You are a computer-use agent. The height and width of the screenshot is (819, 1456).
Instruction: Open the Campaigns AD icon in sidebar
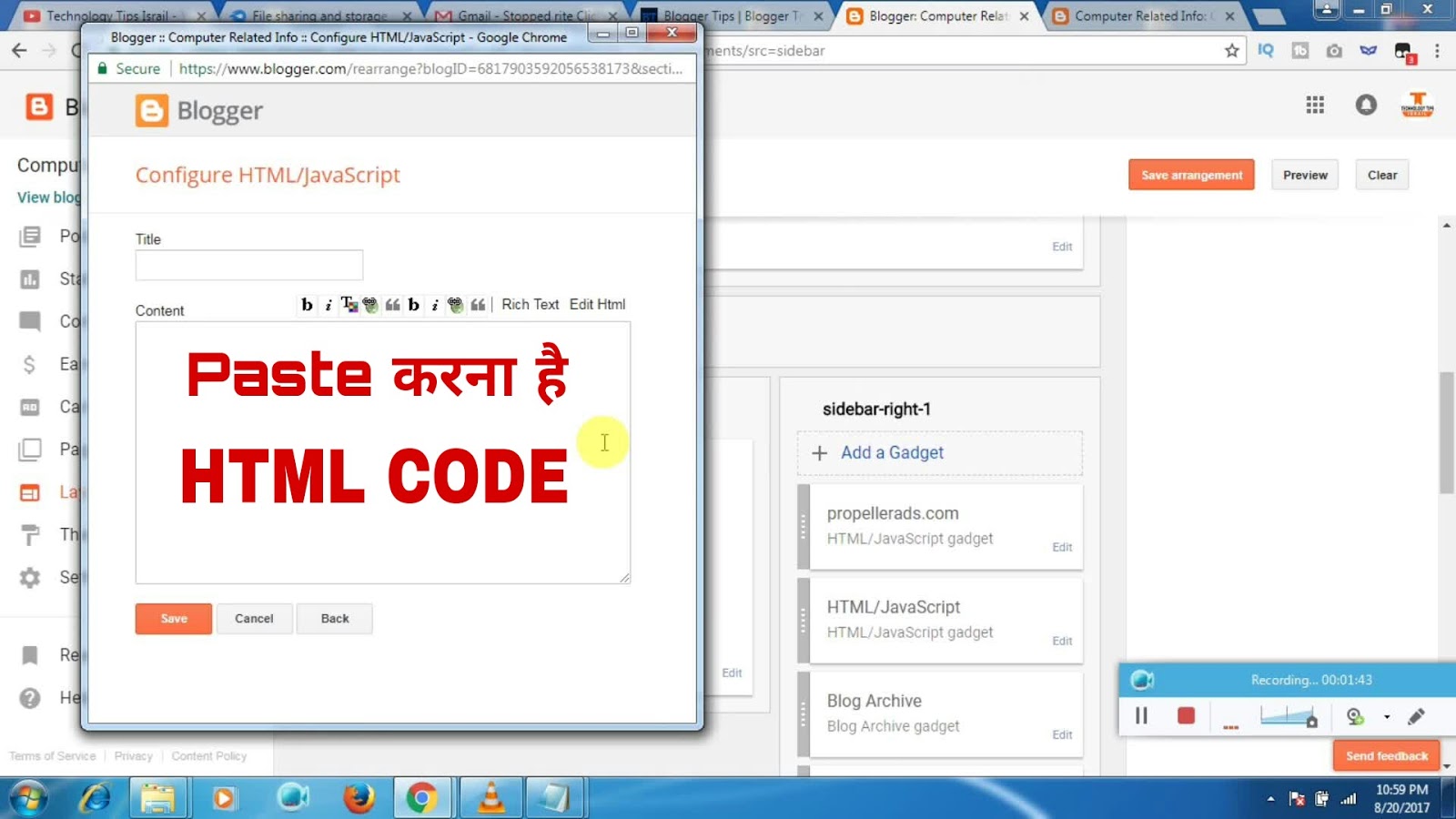tap(30, 407)
